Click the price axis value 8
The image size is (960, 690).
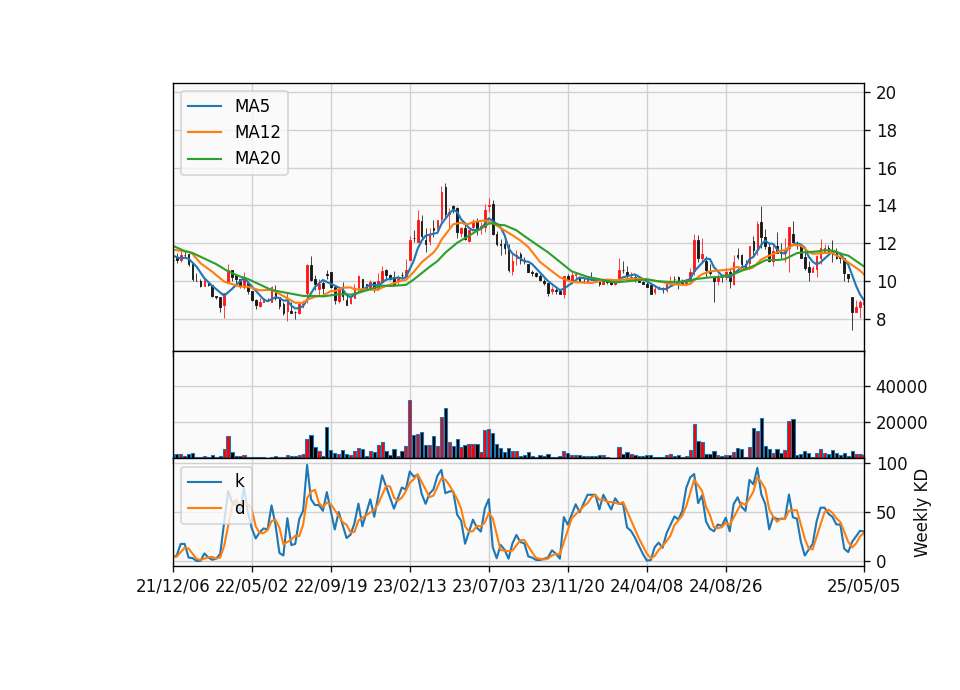[881, 320]
